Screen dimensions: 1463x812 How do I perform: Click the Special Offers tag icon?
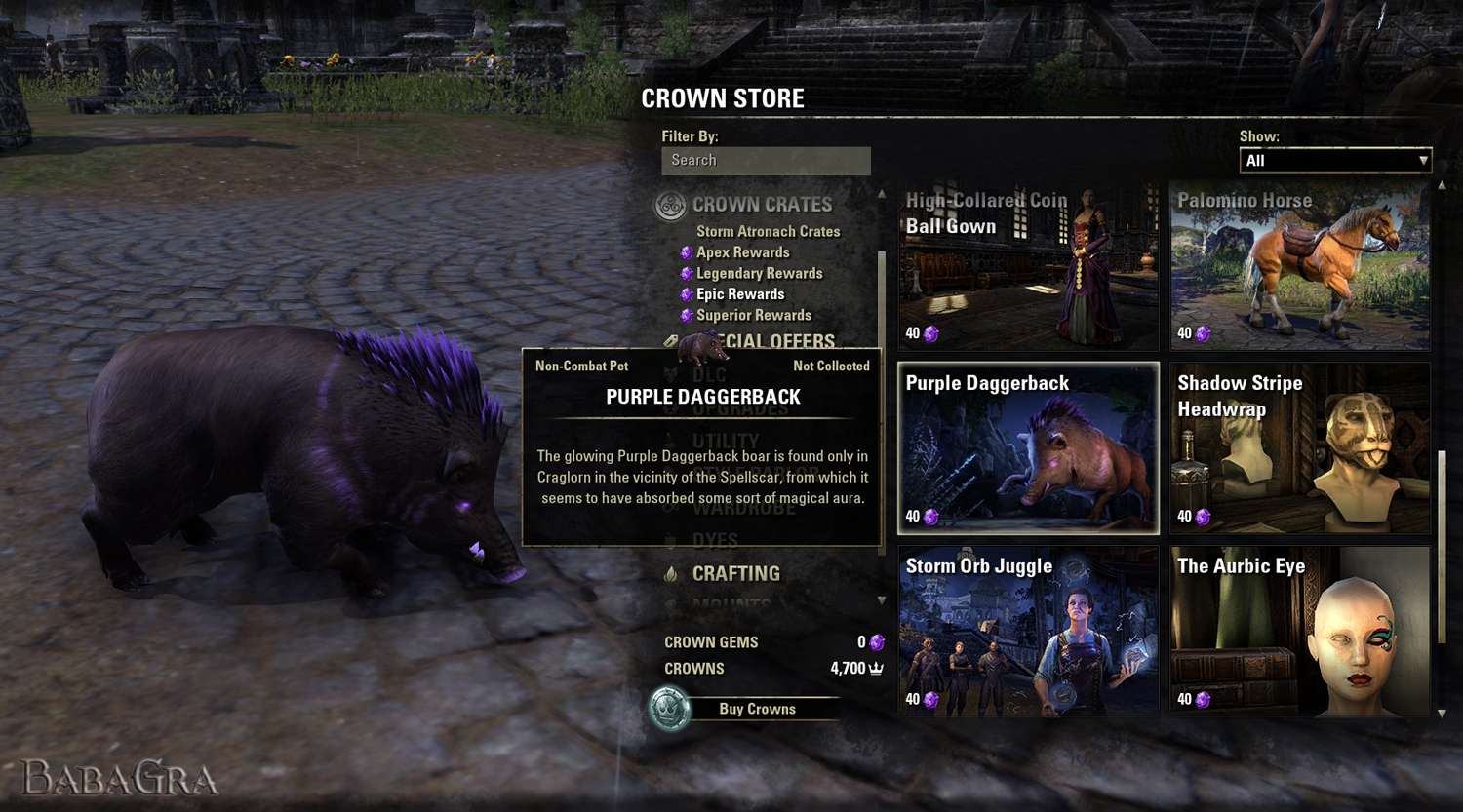671,340
